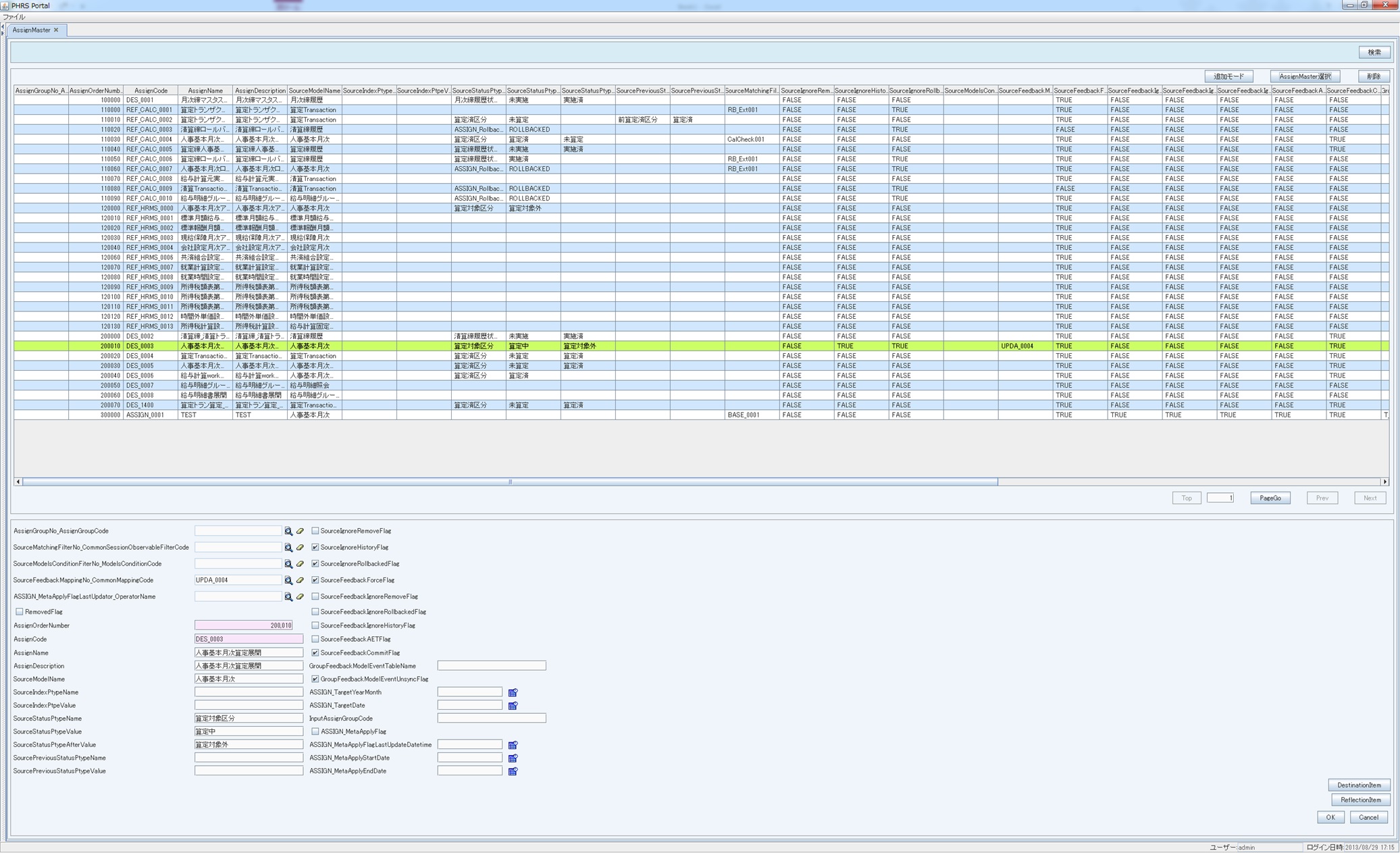This screenshot has height=853, width=1400.
Task: Click the PageGo button
Action: (1270, 498)
